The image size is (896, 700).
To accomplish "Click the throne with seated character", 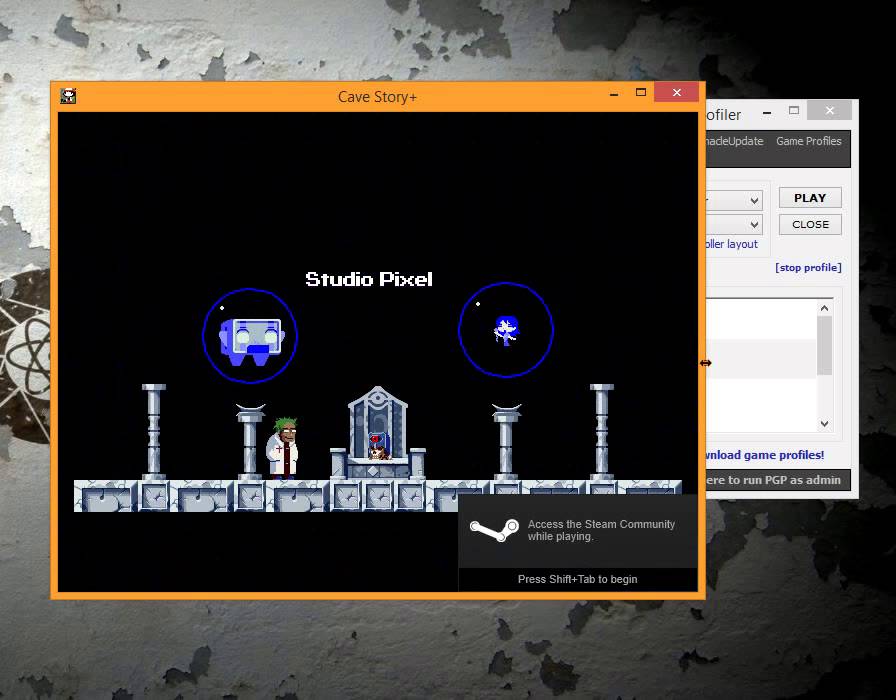I will click(378, 433).
